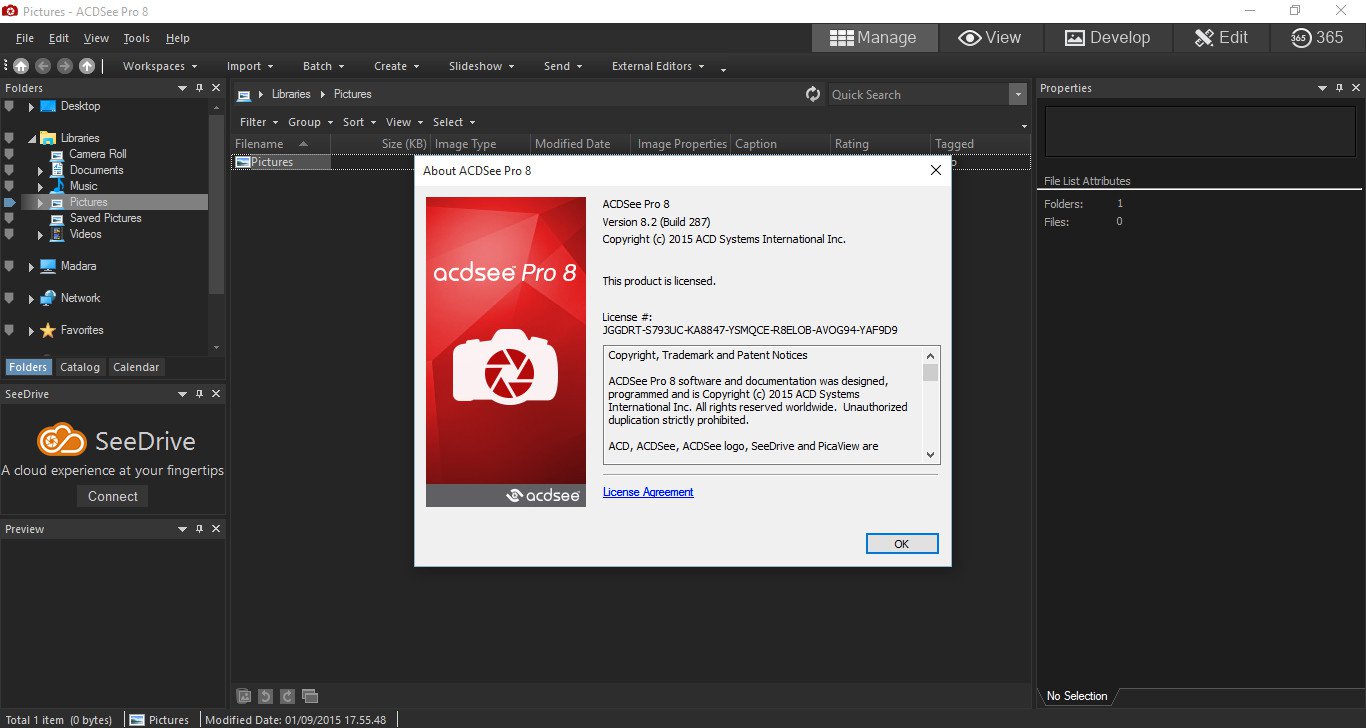Viewport: 1366px width, 728px height.
Task: Click the Network globe icon in tree
Action: click(x=48, y=298)
